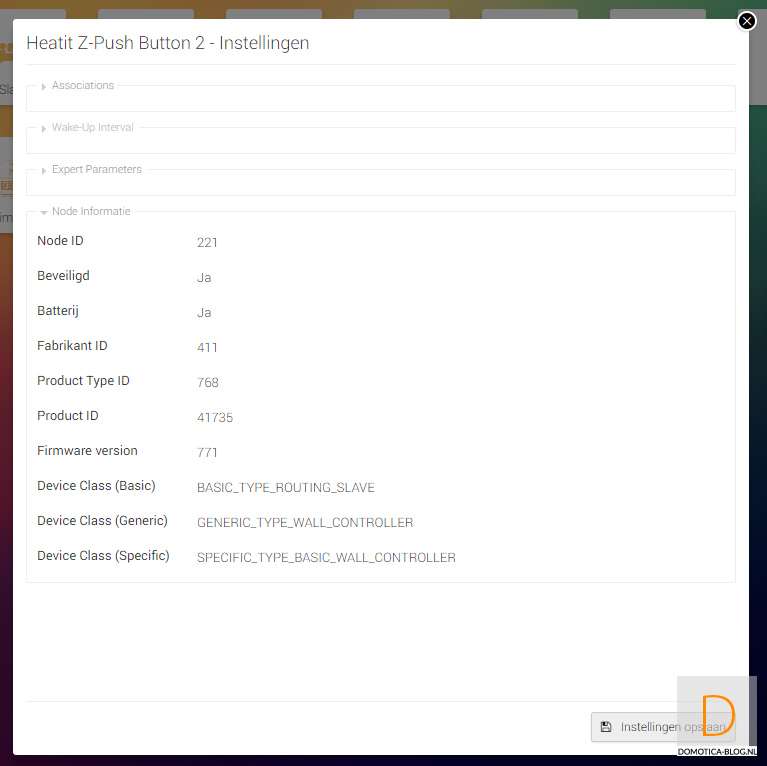767x766 pixels.
Task: Click the Node ID label
Action: click(x=60, y=241)
